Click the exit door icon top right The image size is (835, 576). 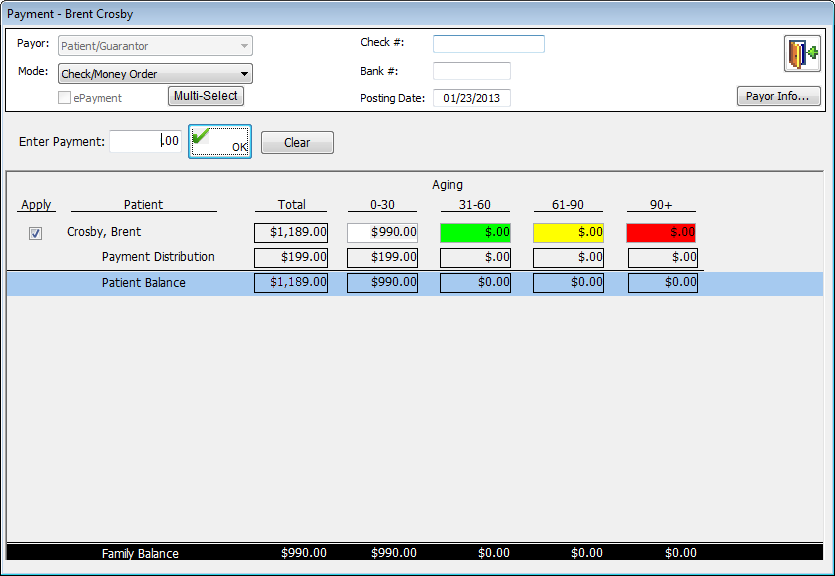801,54
